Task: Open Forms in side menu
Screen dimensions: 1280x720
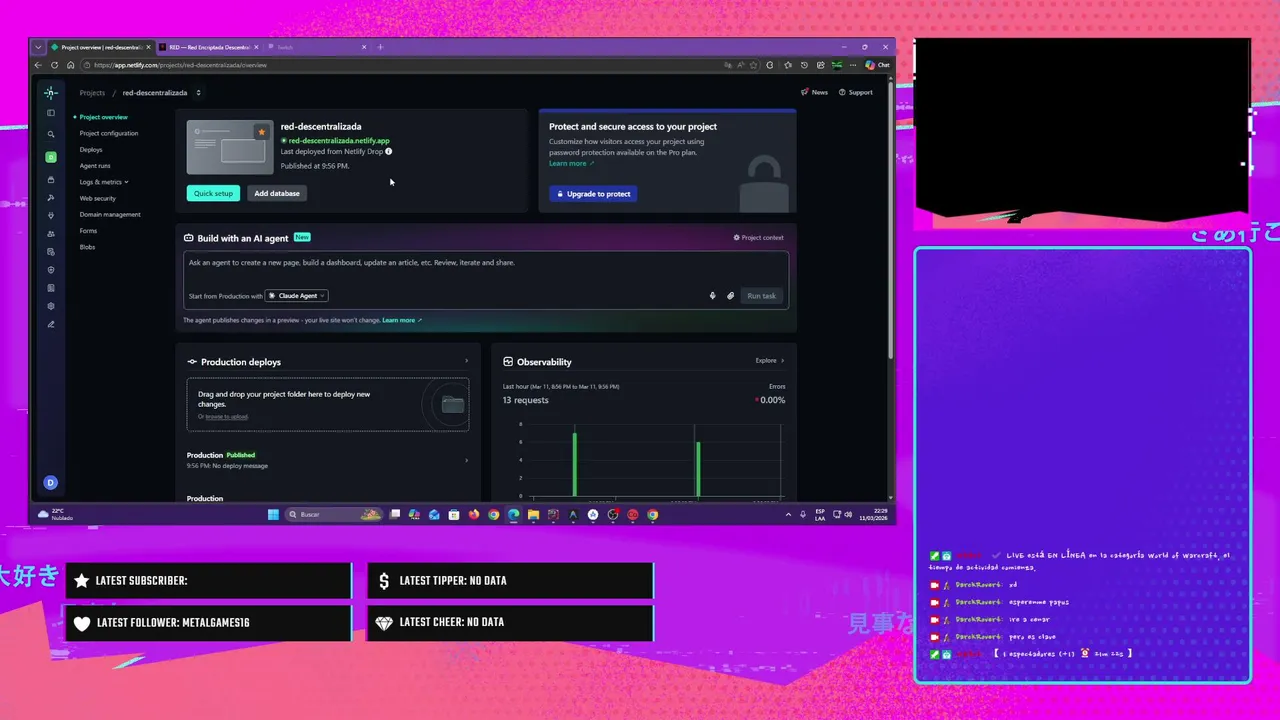Action: tap(88, 231)
